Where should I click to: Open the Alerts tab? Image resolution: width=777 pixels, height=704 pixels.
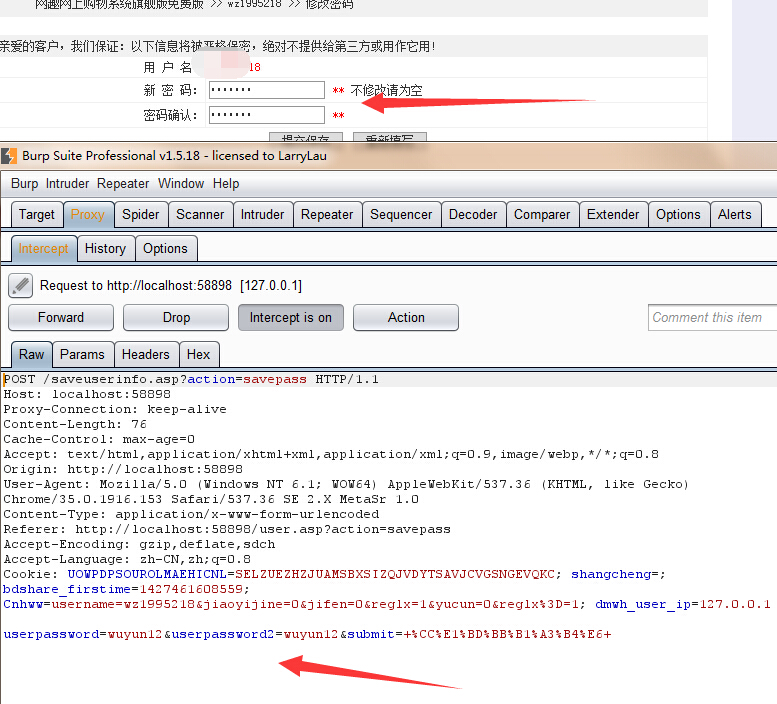click(x=735, y=215)
